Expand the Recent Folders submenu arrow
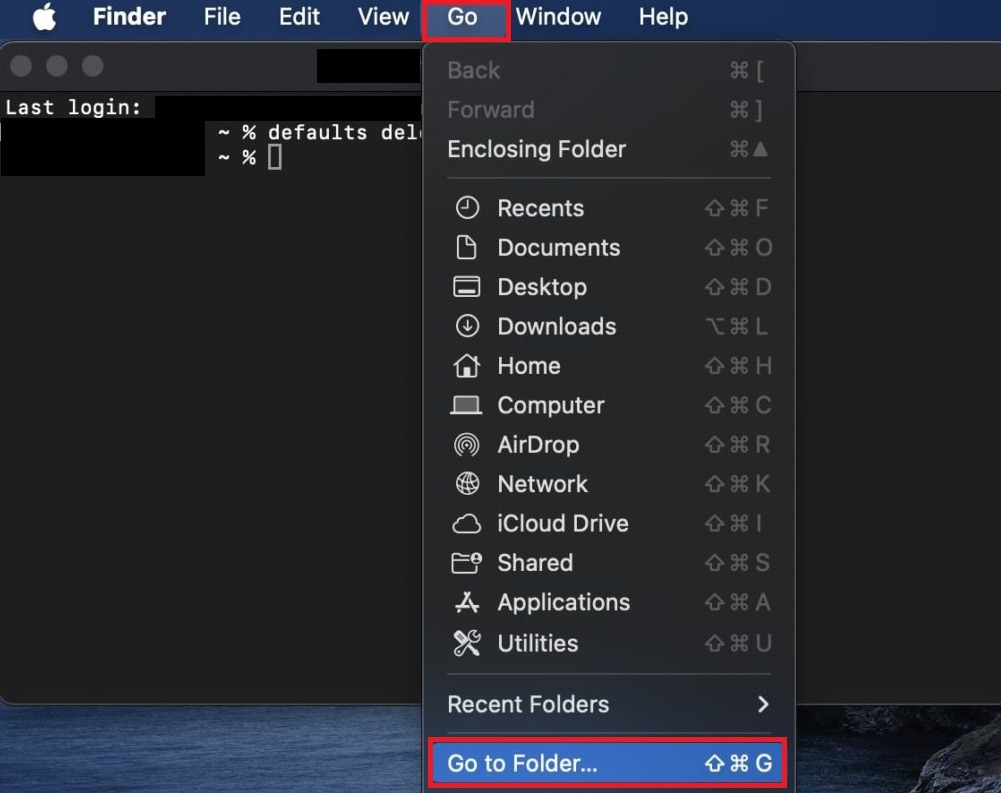The width and height of the screenshot is (1001, 793). pos(762,704)
